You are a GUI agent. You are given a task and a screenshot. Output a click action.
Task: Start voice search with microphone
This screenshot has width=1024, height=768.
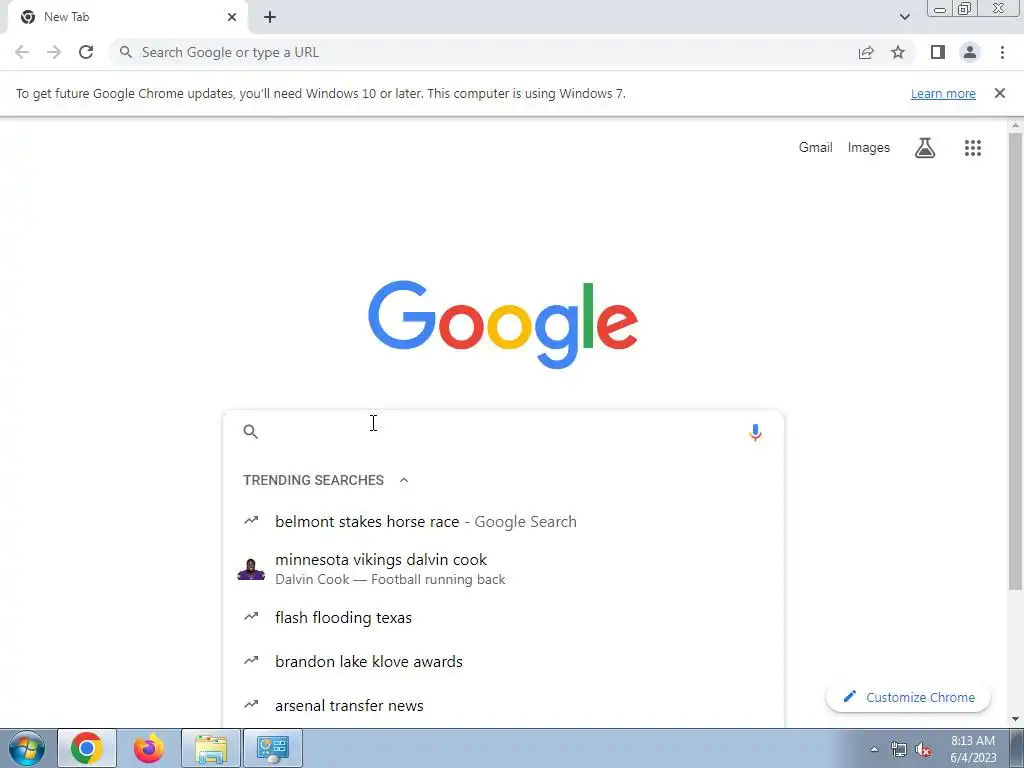(x=755, y=432)
